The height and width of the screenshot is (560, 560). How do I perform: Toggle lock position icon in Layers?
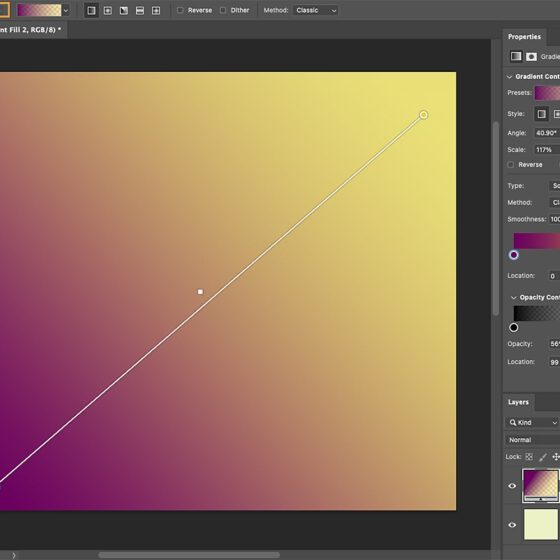point(556,457)
